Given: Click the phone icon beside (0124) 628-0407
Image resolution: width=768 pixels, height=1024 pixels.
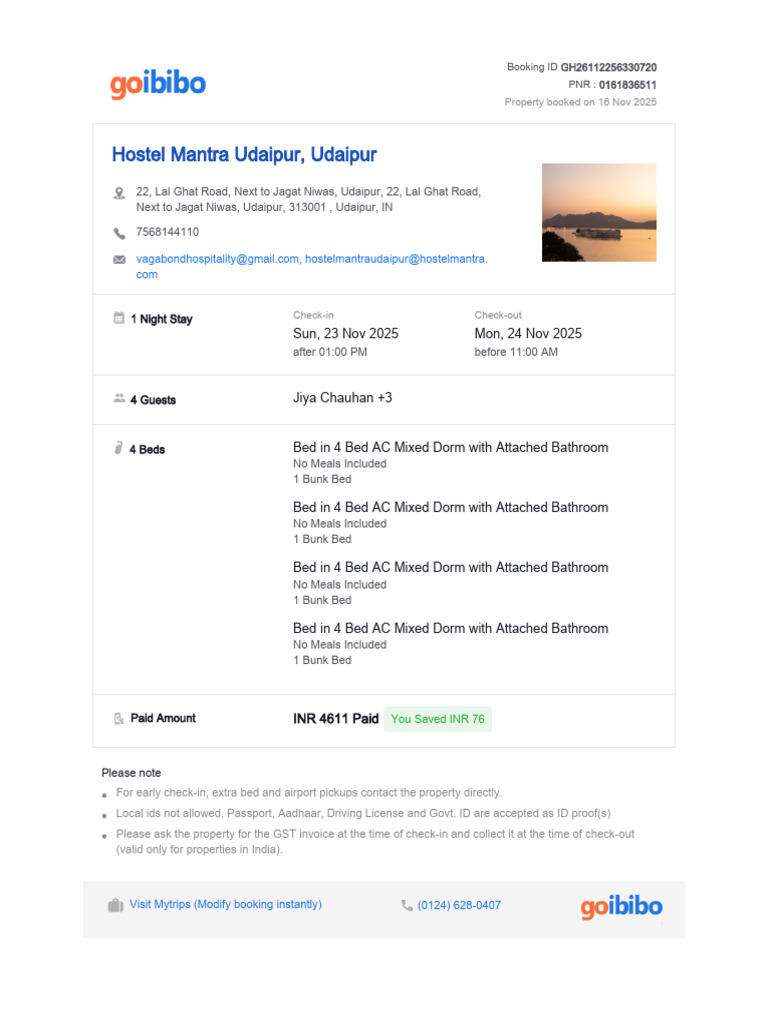Looking at the screenshot, I should click(406, 905).
